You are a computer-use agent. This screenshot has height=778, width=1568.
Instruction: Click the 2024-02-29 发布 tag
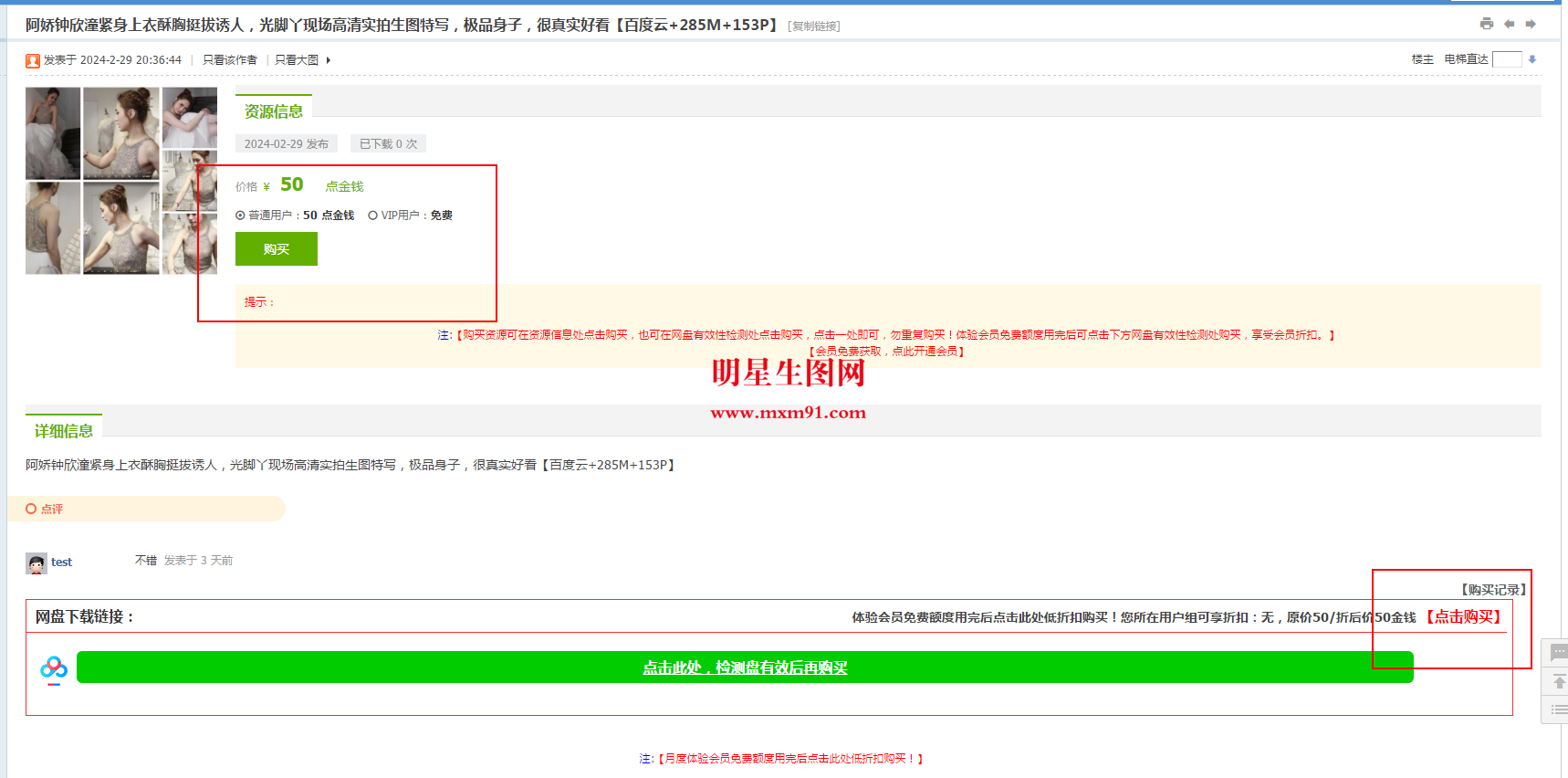click(x=287, y=143)
